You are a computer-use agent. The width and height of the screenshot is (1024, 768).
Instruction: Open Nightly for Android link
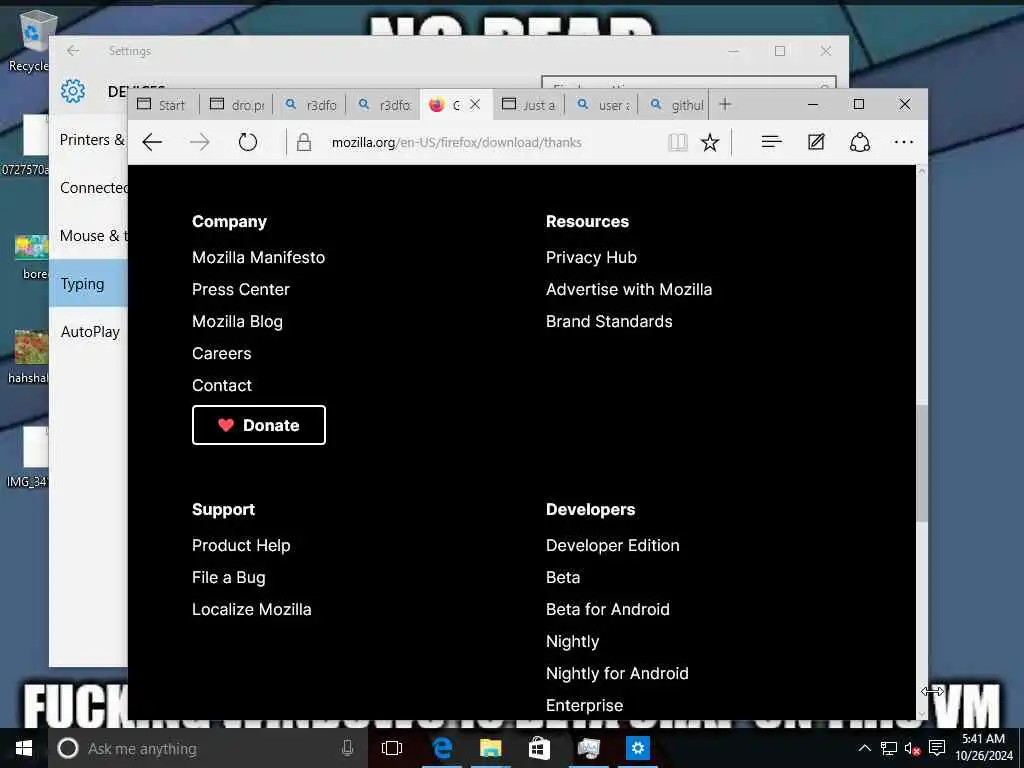[617, 673]
